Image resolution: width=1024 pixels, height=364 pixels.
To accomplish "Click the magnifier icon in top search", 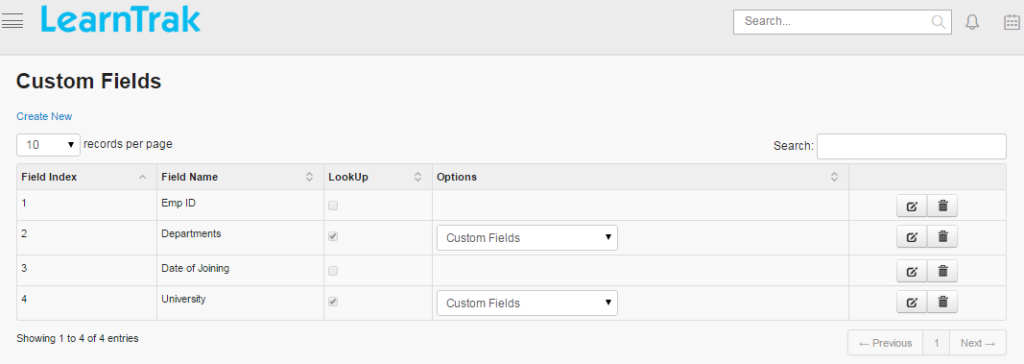I will tap(938, 22).
